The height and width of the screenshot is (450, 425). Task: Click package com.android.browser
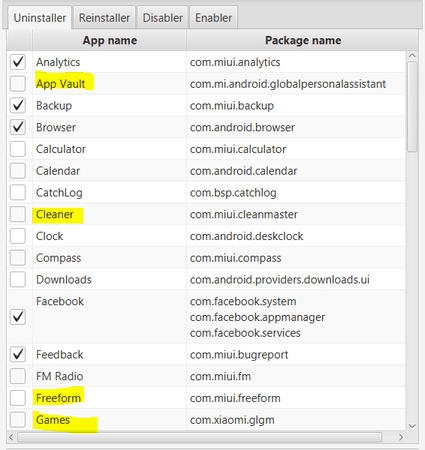coord(242,127)
